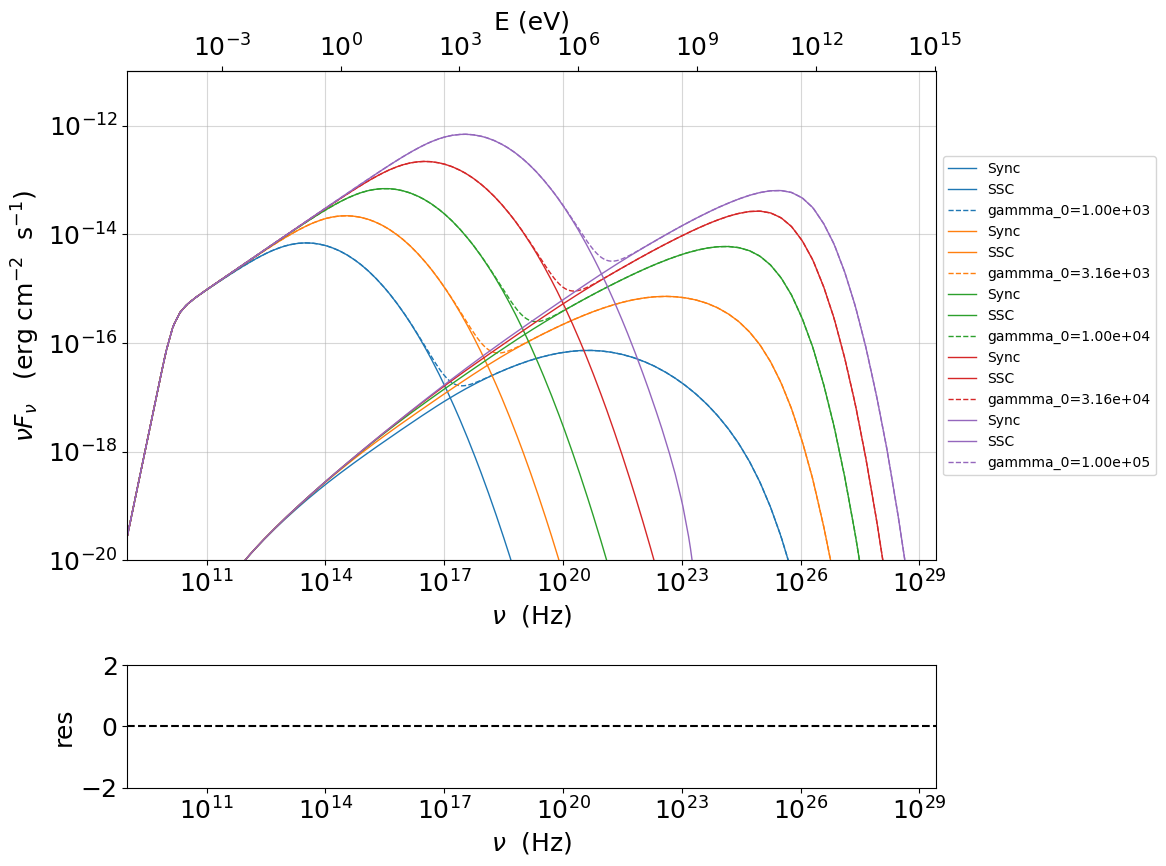The height and width of the screenshot is (866, 1166).
Task: Click the 10⁶ tick on the energy axis
Action: tap(579, 45)
